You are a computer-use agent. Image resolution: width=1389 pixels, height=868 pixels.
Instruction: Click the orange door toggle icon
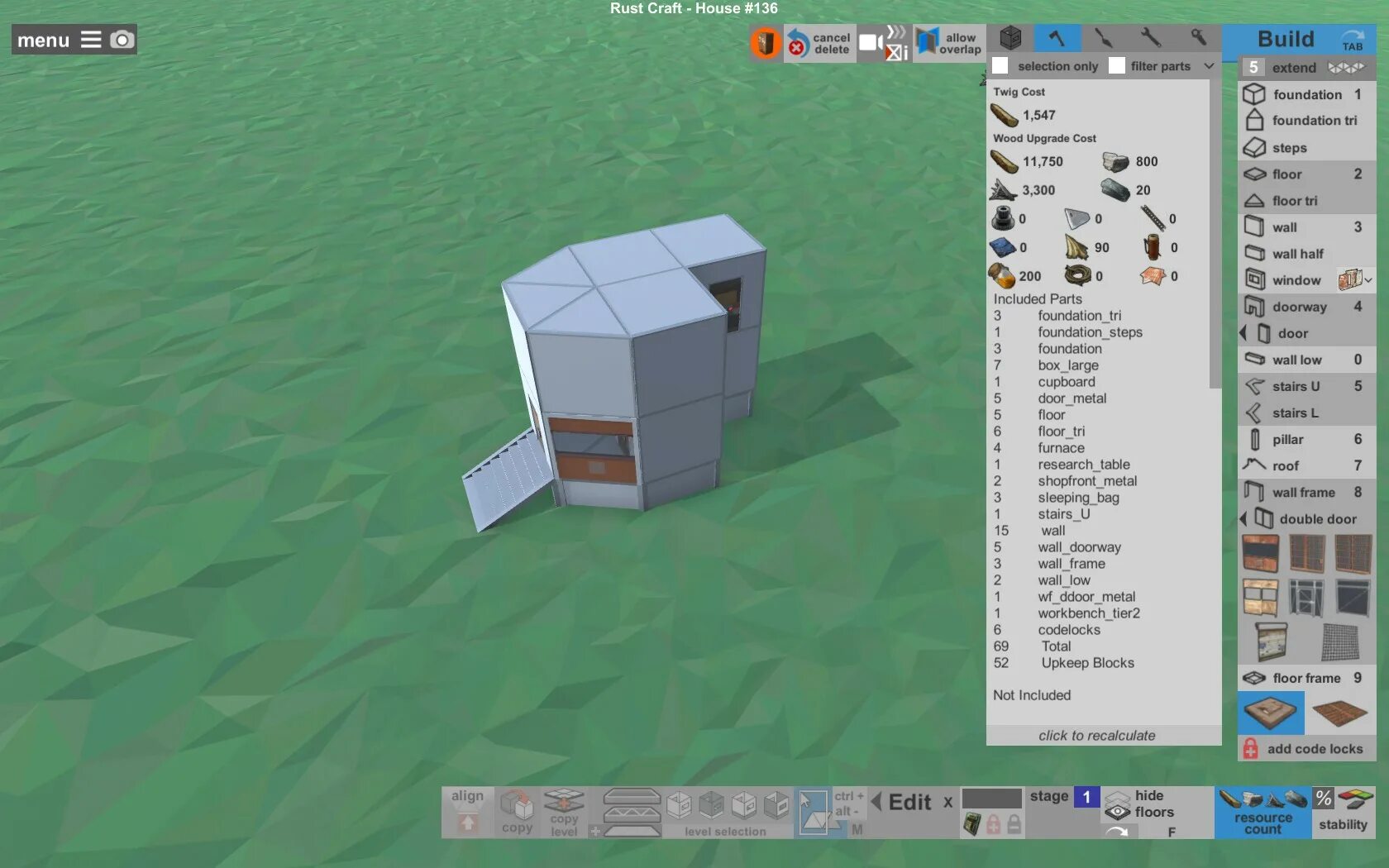pos(766,43)
